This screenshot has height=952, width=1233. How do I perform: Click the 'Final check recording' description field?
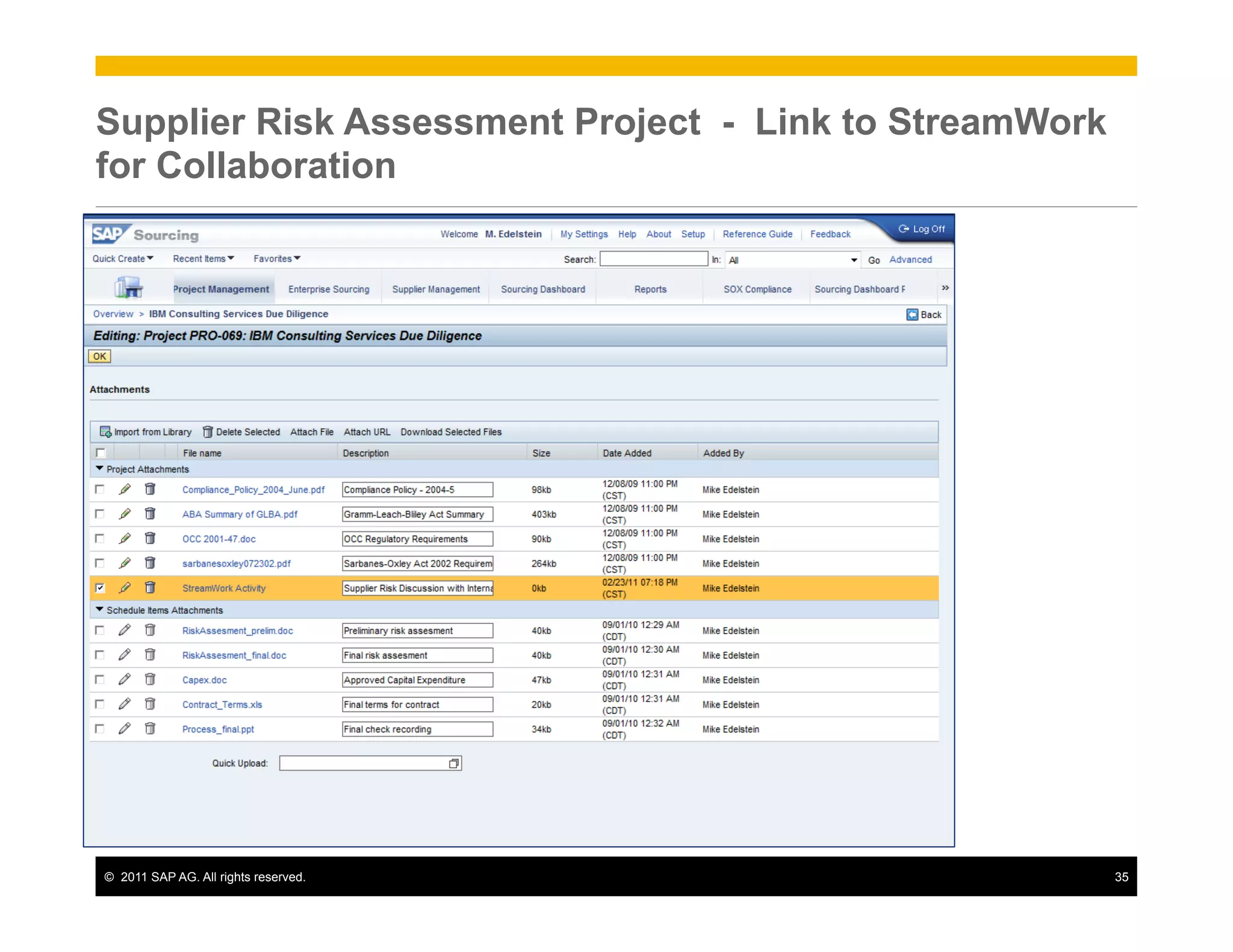(x=417, y=729)
